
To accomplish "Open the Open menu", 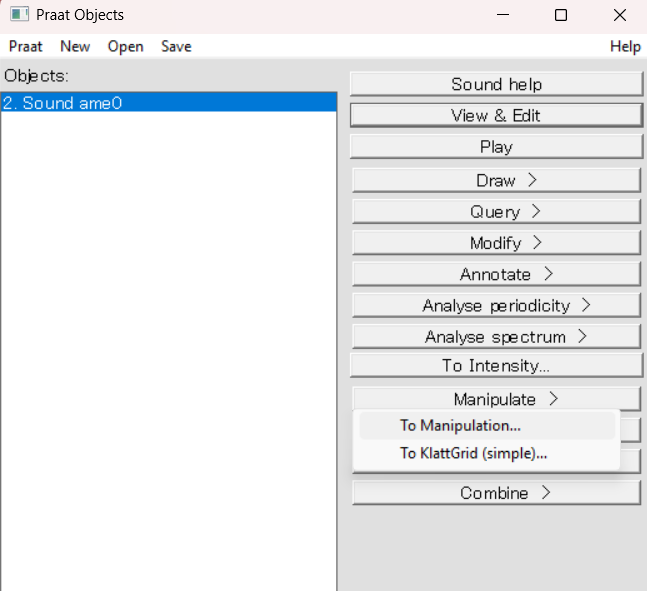I will click(125, 46).
